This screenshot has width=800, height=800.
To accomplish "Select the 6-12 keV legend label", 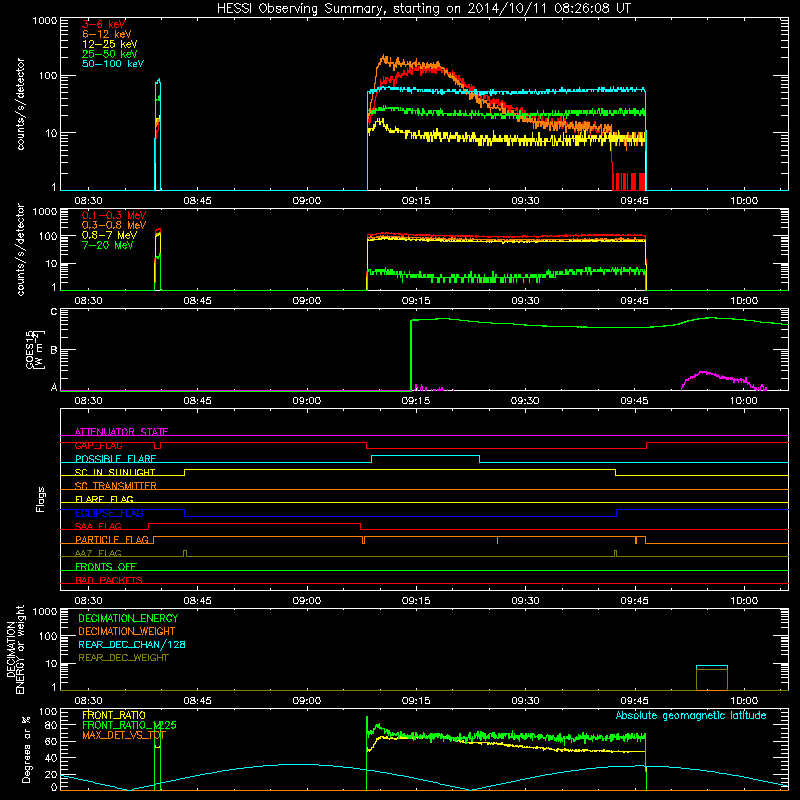I will pos(107,34).
